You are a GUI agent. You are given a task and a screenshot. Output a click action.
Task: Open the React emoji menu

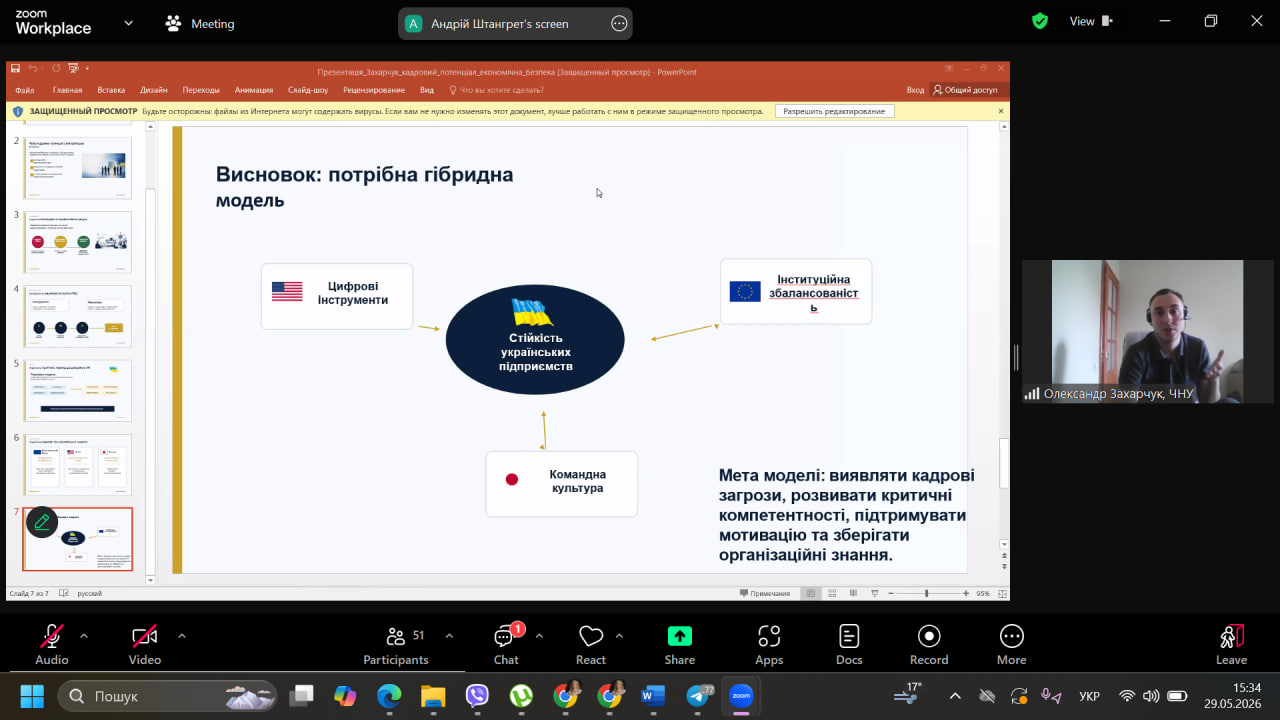(591, 644)
